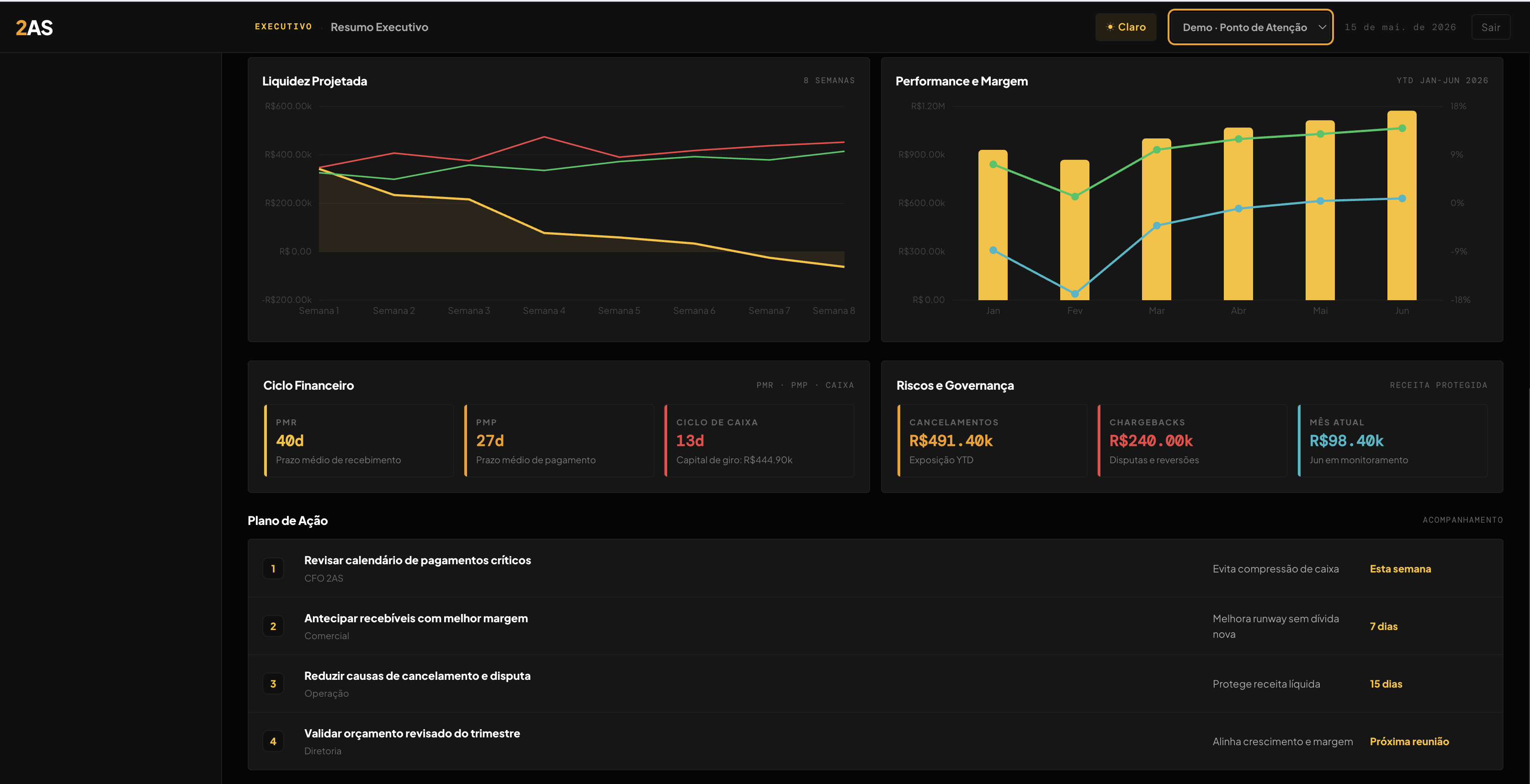Image resolution: width=1530 pixels, height=784 pixels.
Task: Click the Sair button
Action: 1490,27
